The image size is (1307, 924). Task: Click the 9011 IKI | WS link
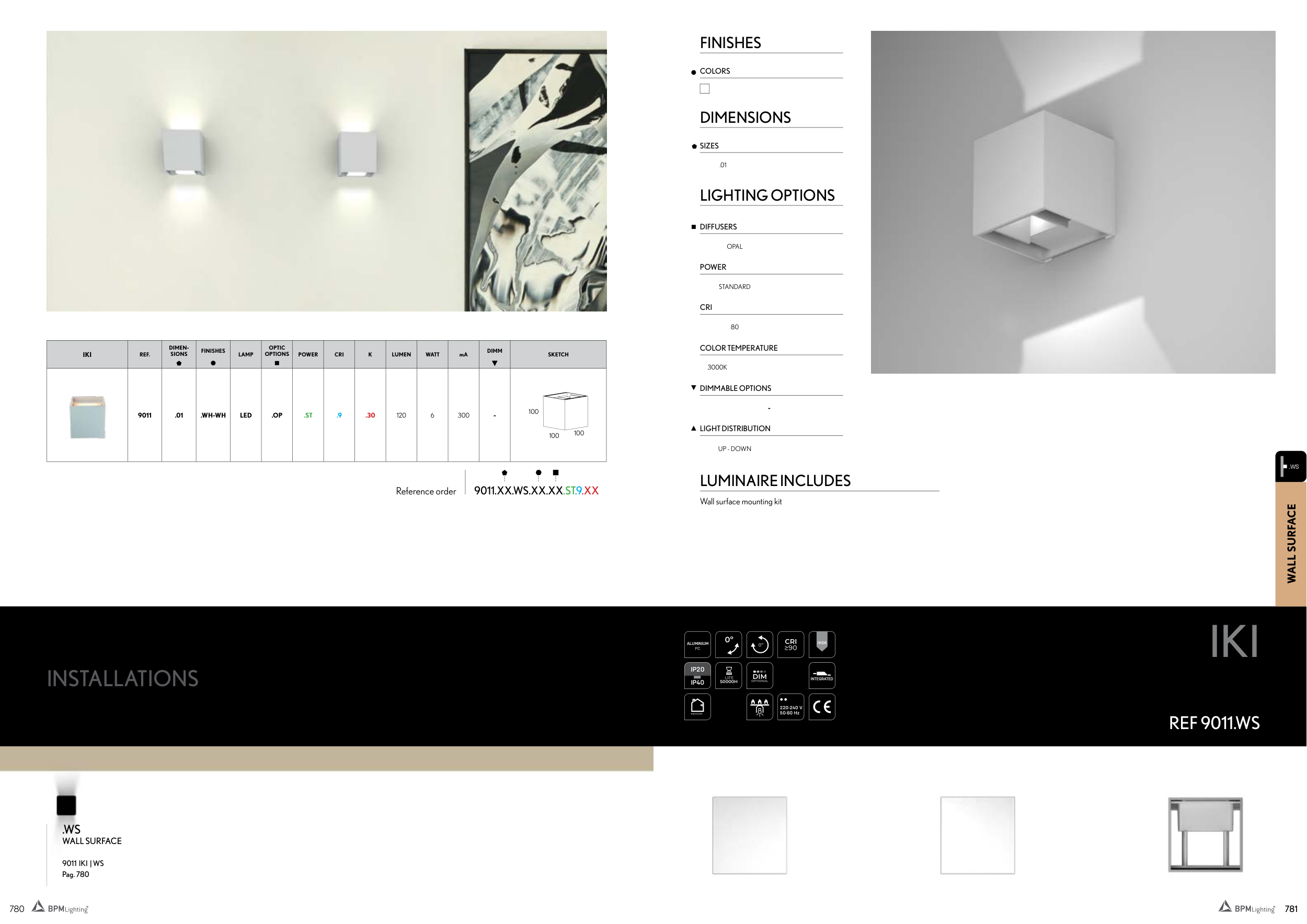point(83,863)
